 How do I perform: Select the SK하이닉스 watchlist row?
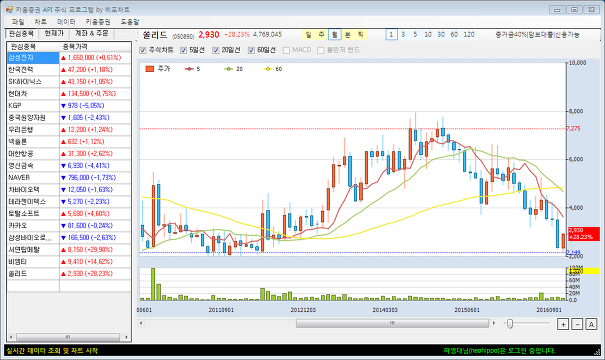click(x=69, y=82)
